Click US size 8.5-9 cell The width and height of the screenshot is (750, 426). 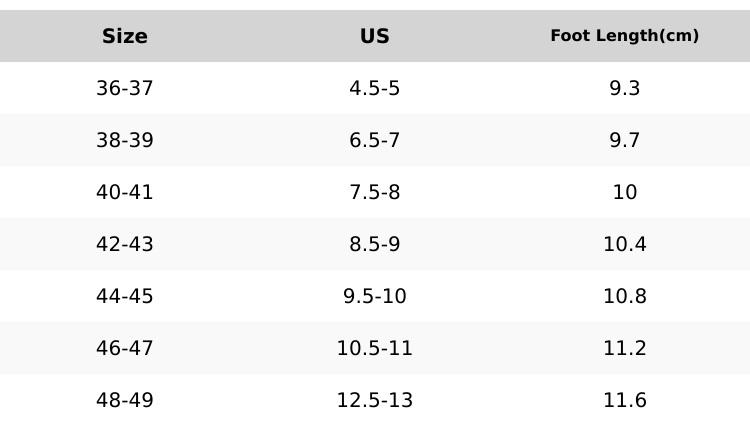pos(374,244)
